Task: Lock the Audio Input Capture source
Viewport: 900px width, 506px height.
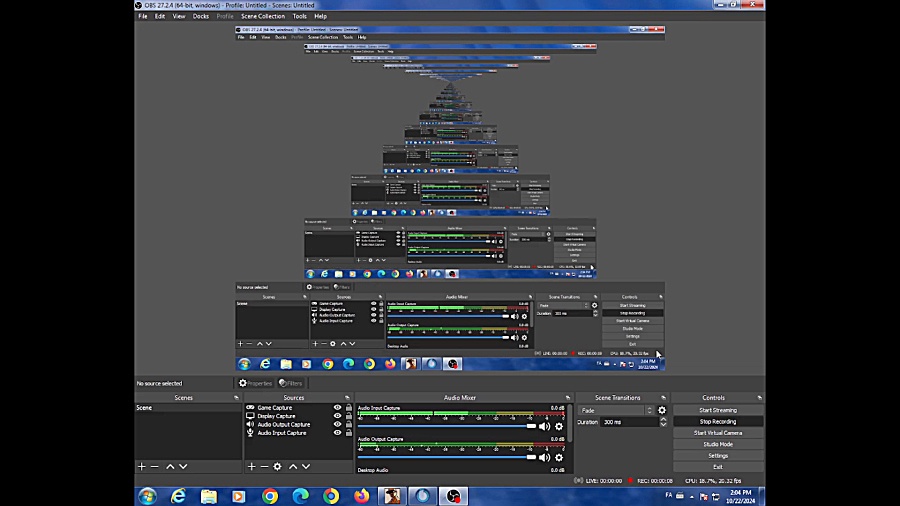Action: pyautogui.click(x=348, y=433)
